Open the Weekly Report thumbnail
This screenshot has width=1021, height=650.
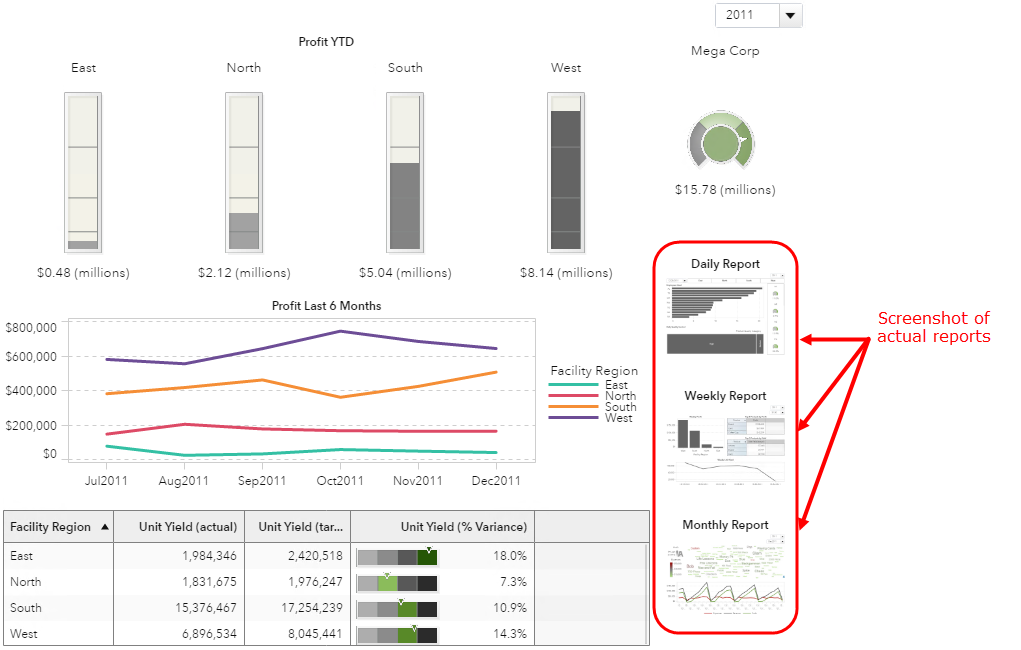click(x=726, y=447)
